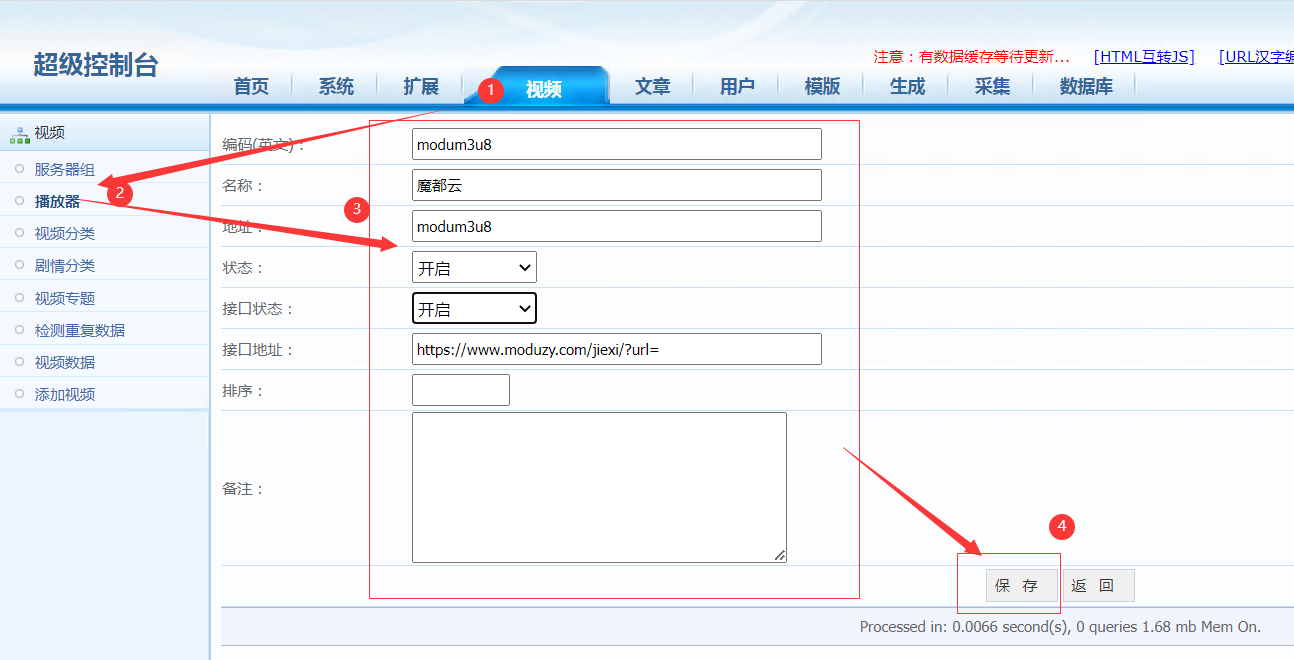Viewport: 1294px width, 660px height.
Task: Open the 状态 dropdown
Action: 474,268
